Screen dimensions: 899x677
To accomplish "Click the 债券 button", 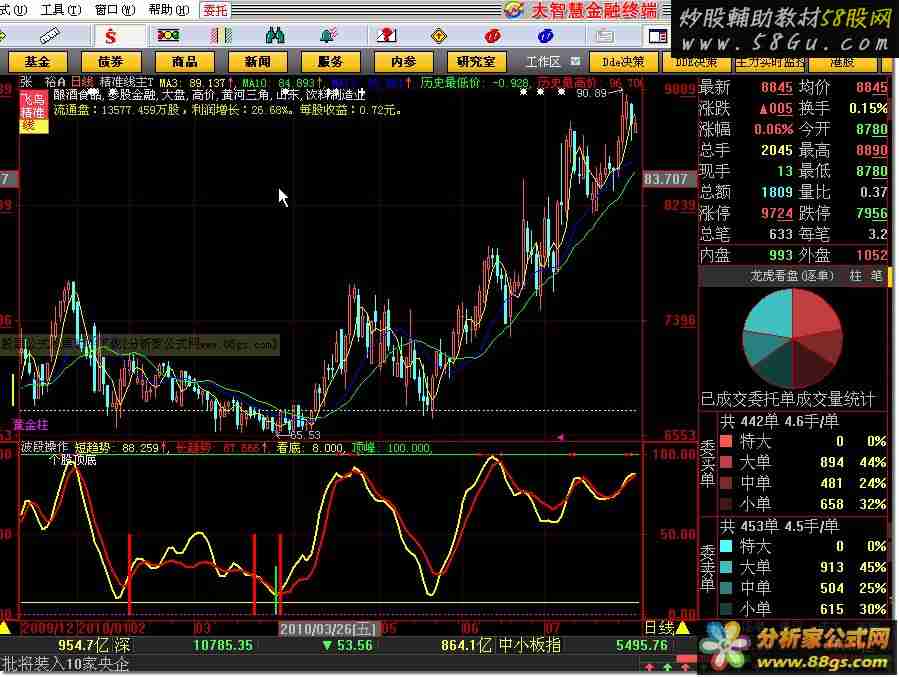I will [x=111, y=61].
